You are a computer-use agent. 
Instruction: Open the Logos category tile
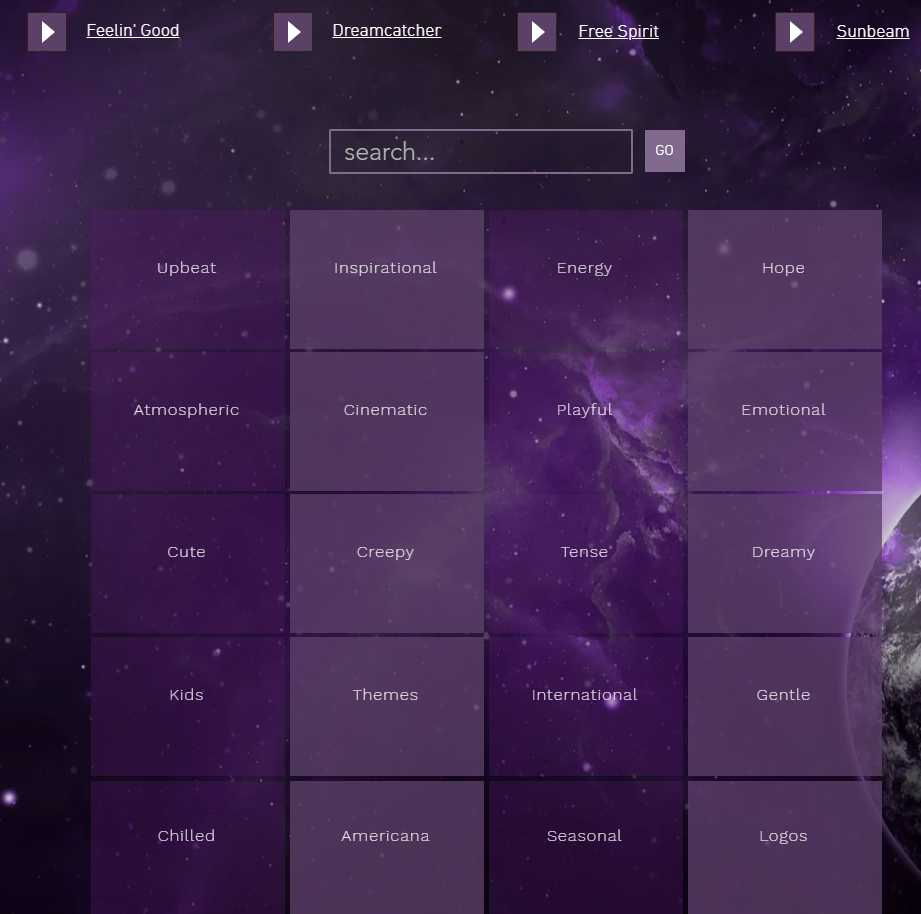[785, 847]
